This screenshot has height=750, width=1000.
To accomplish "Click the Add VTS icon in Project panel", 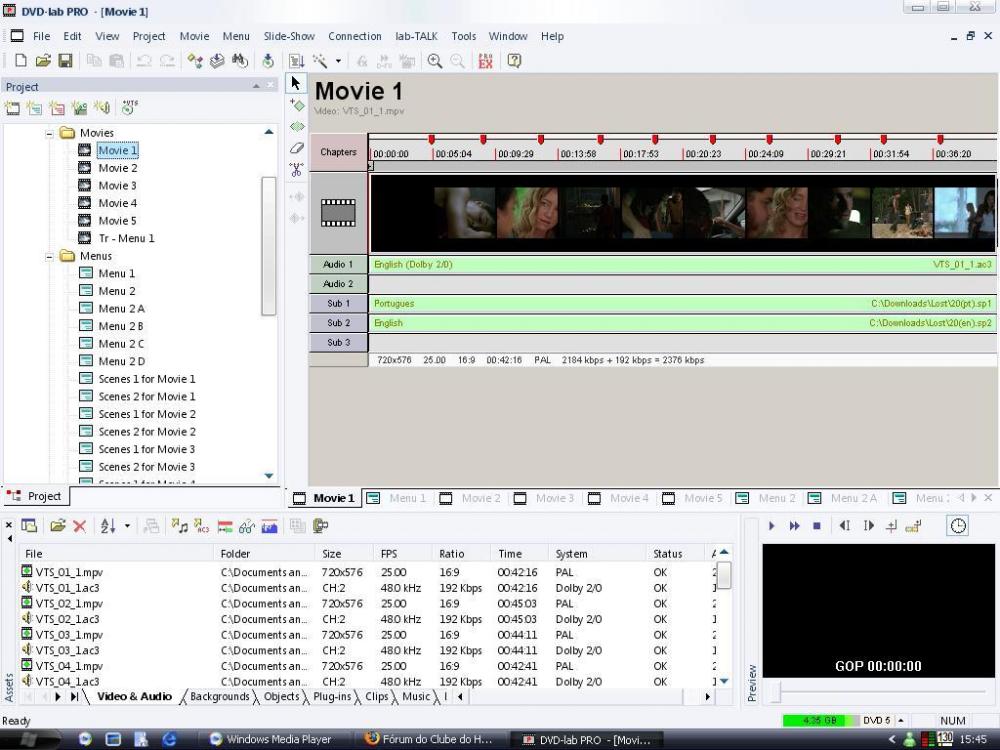I will pyautogui.click(x=130, y=108).
